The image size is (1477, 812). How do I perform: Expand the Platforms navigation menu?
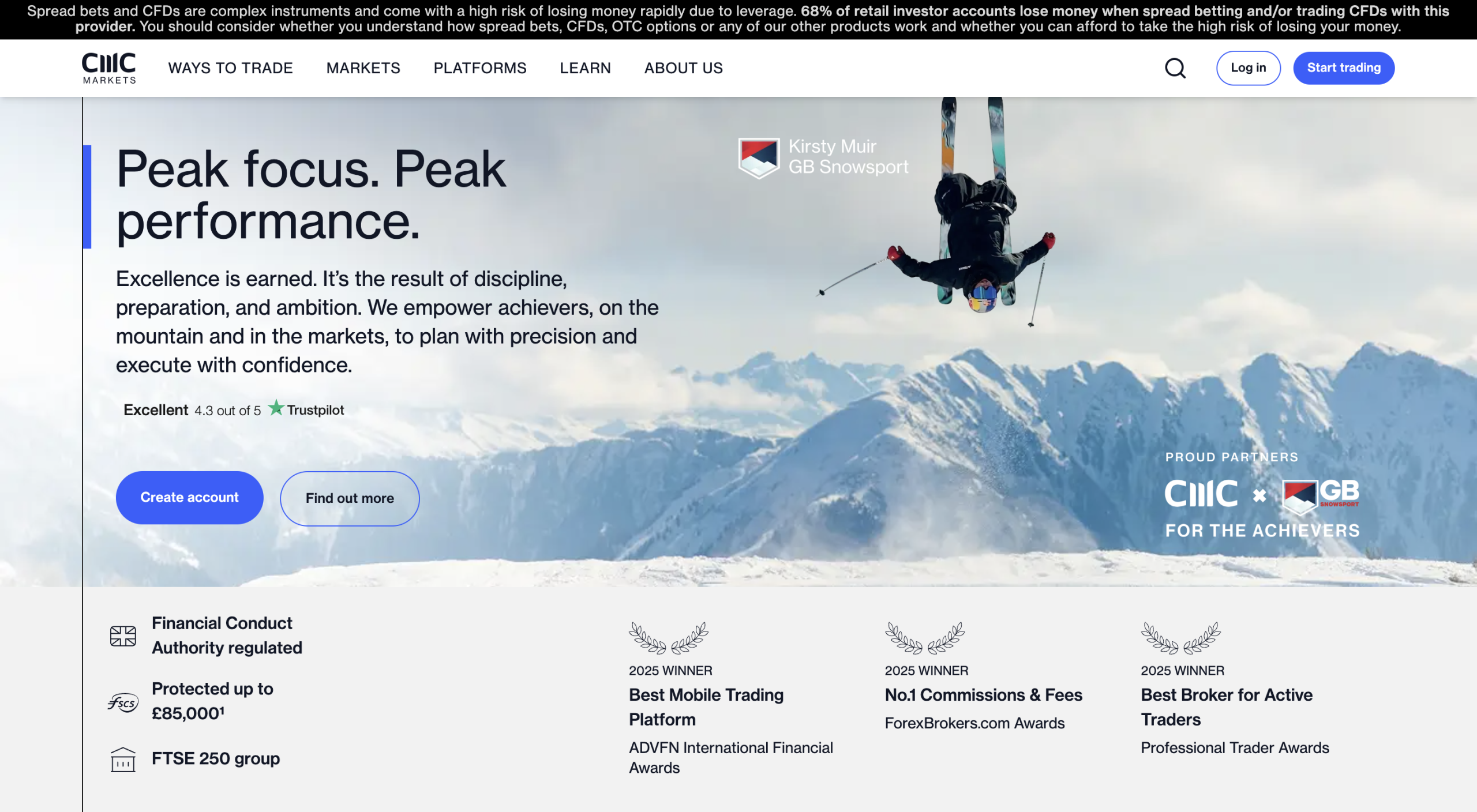[479, 68]
